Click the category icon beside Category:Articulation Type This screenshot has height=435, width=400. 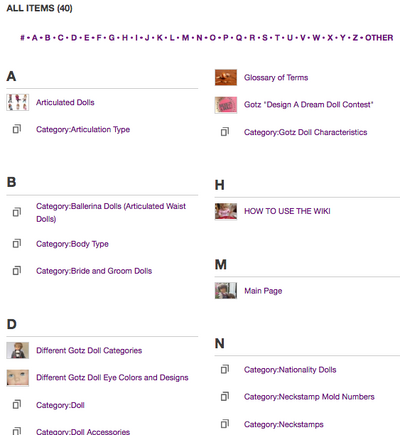pyautogui.click(x=17, y=129)
